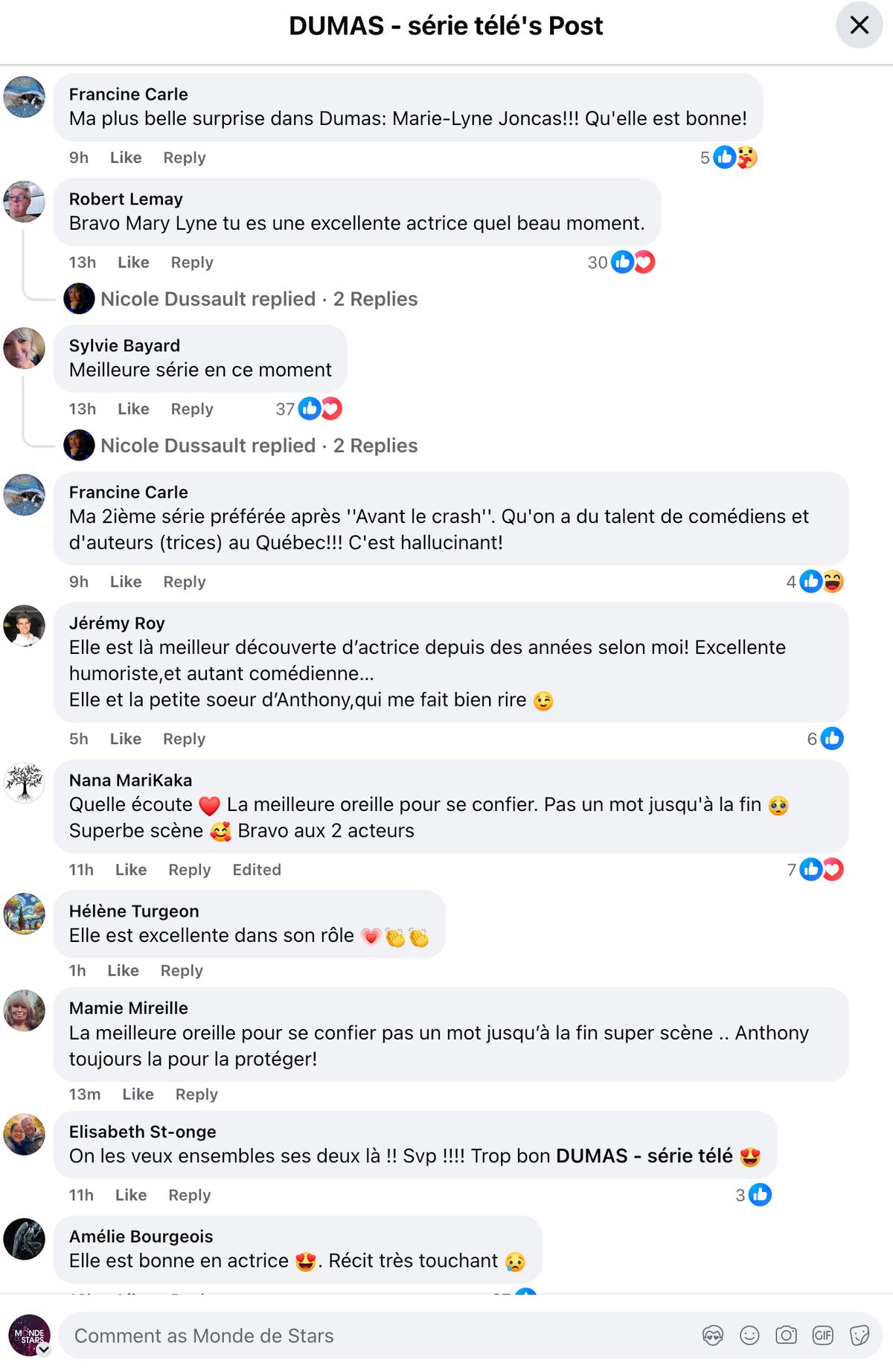Click the Comment as Monde de Stars field
The height and width of the screenshot is (1372, 893).
point(372,1336)
